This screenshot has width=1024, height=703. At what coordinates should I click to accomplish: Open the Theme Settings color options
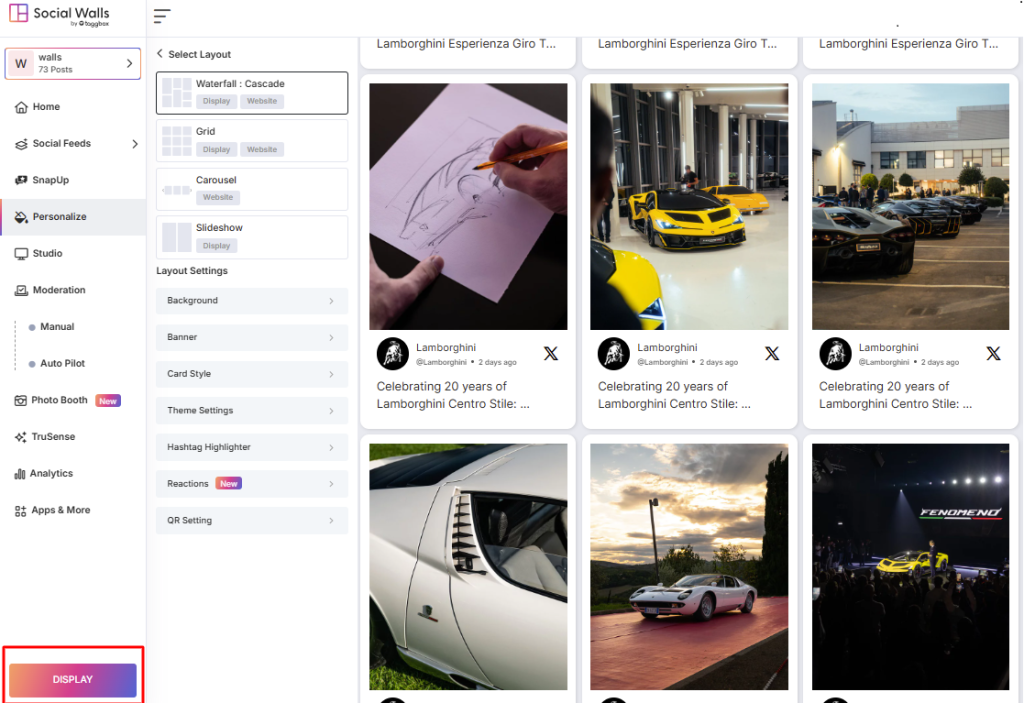[252, 411]
